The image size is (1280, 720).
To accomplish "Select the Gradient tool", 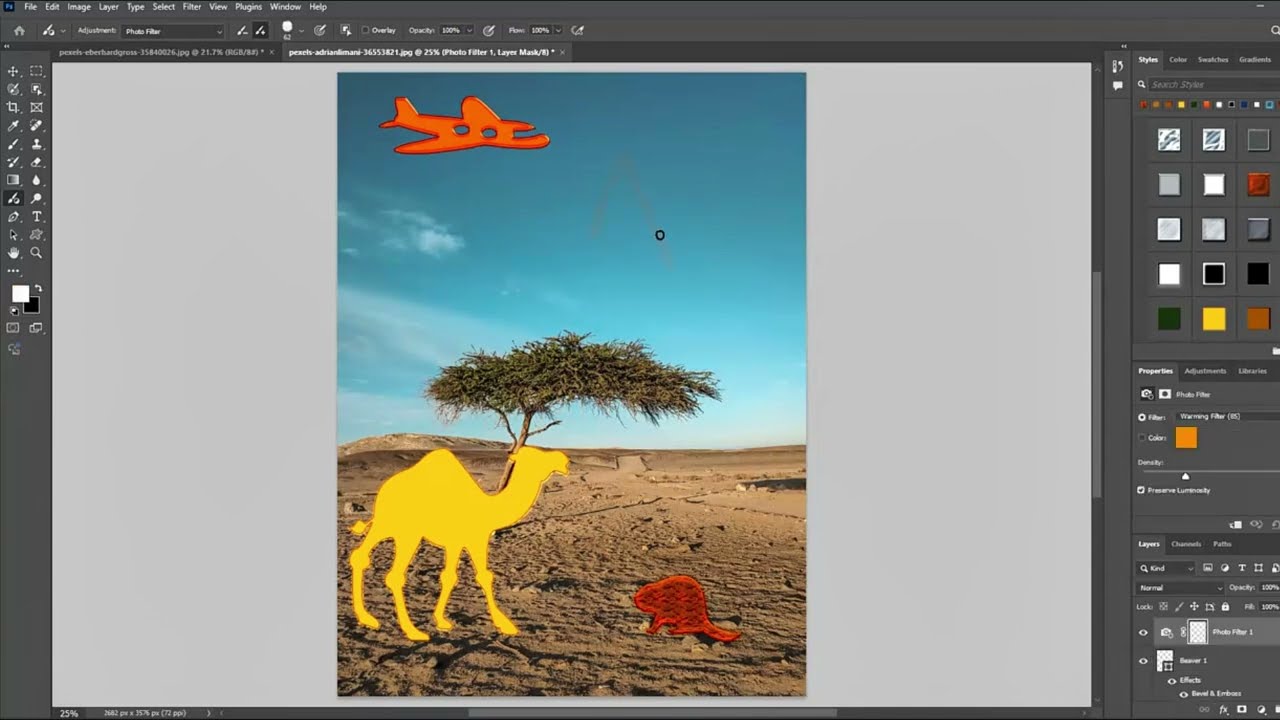I will click(x=14, y=180).
